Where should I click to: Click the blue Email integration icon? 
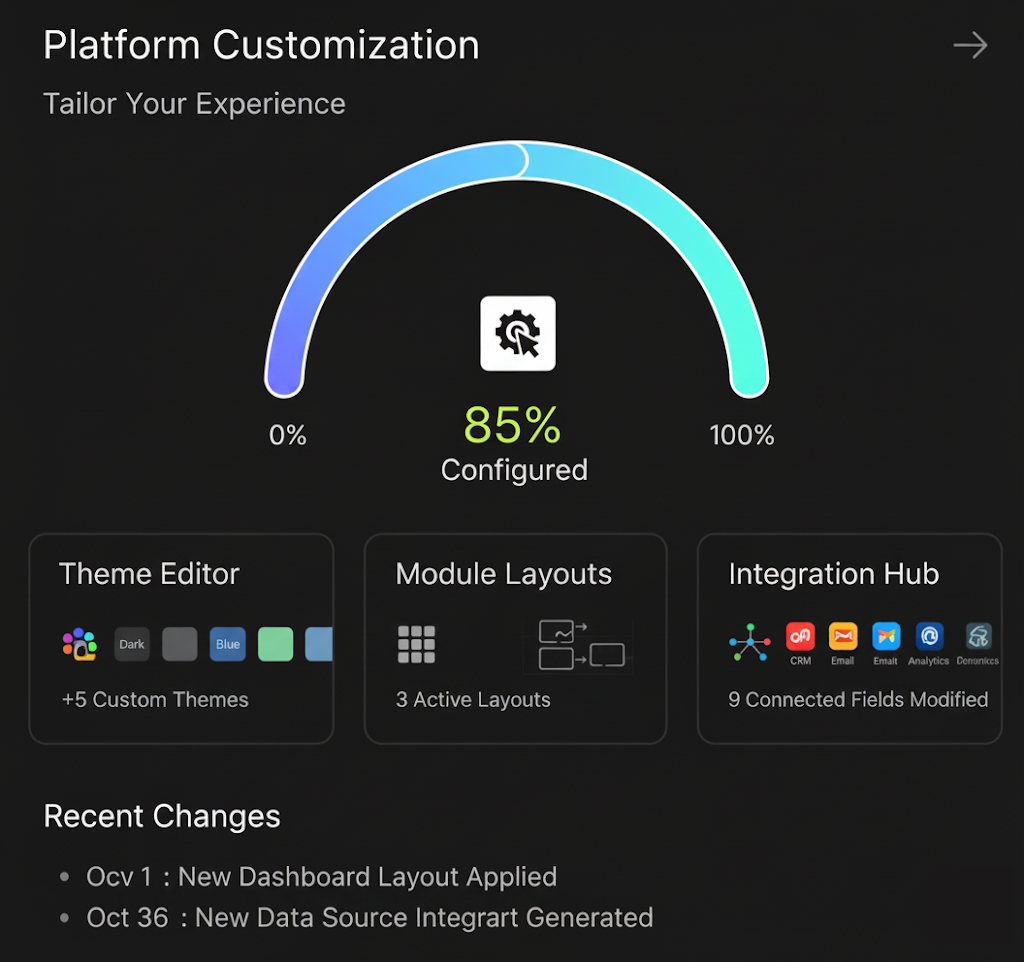pyautogui.click(x=886, y=637)
